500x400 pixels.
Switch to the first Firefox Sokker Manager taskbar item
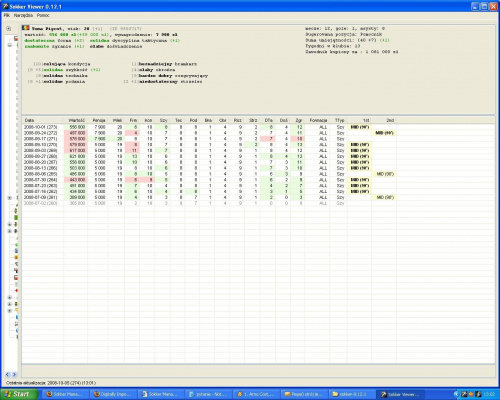(65, 394)
